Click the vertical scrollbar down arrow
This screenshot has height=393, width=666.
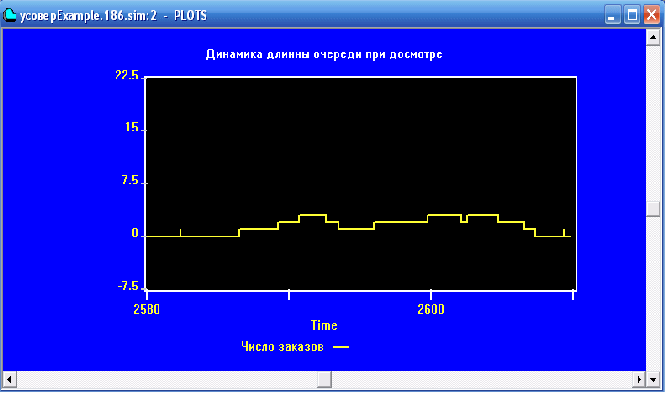[x=653, y=379]
